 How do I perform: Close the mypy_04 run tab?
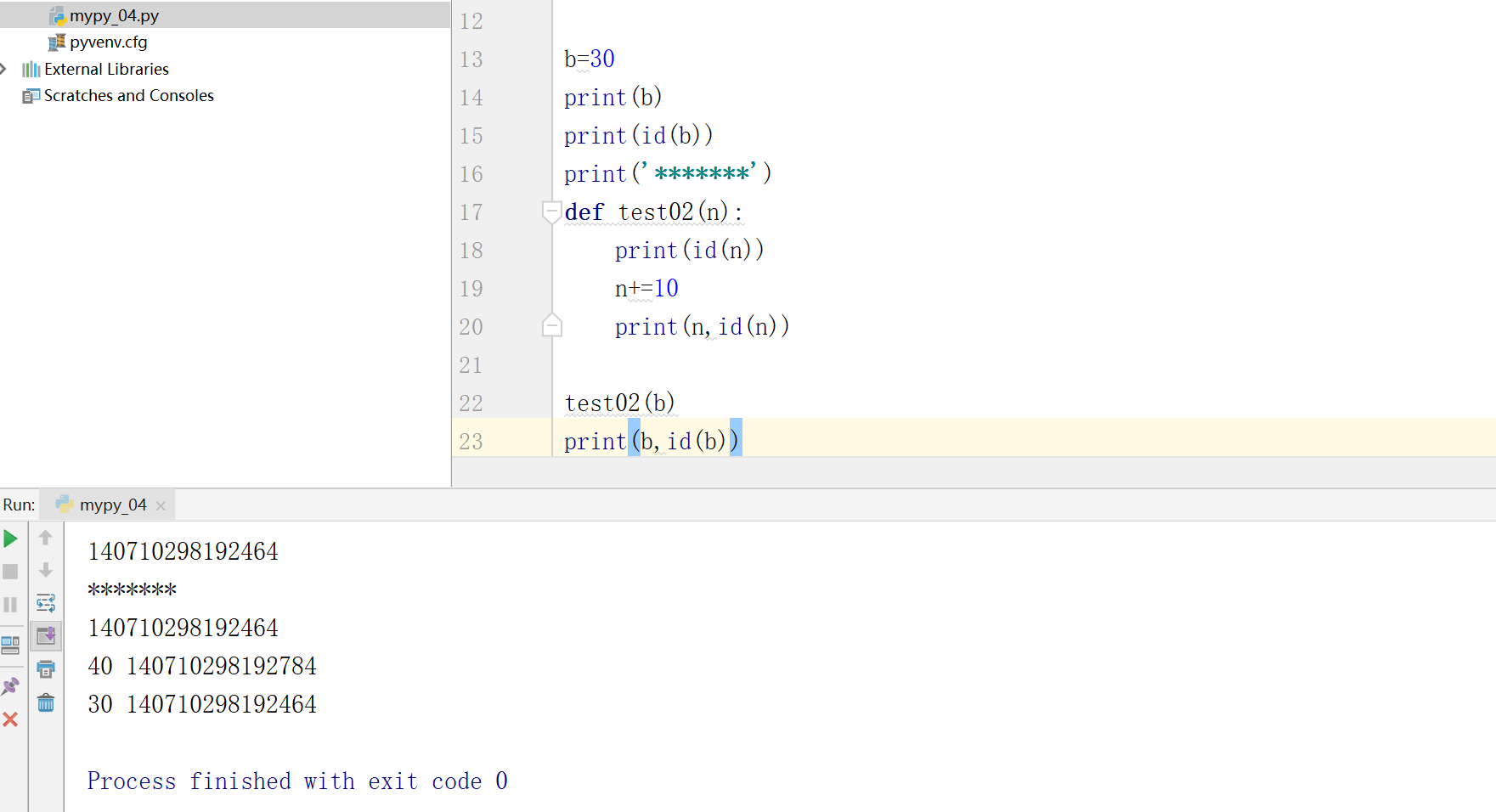tap(161, 505)
